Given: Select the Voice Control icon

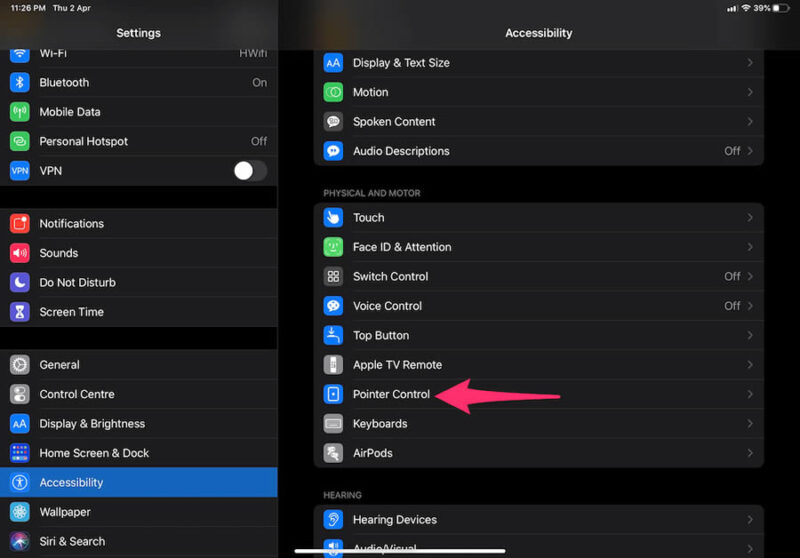Looking at the screenshot, I should click(x=334, y=306).
